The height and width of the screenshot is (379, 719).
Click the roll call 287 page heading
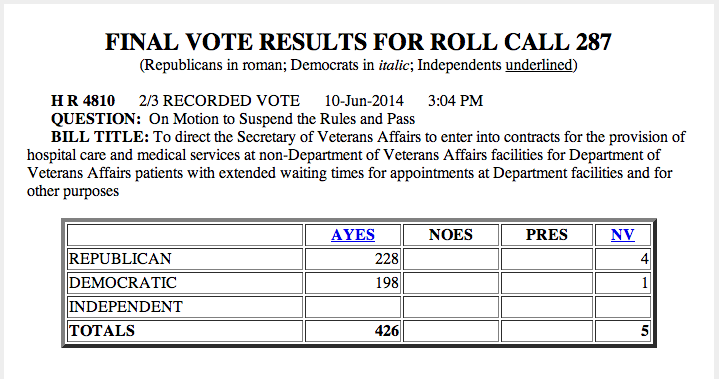point(359,42)
